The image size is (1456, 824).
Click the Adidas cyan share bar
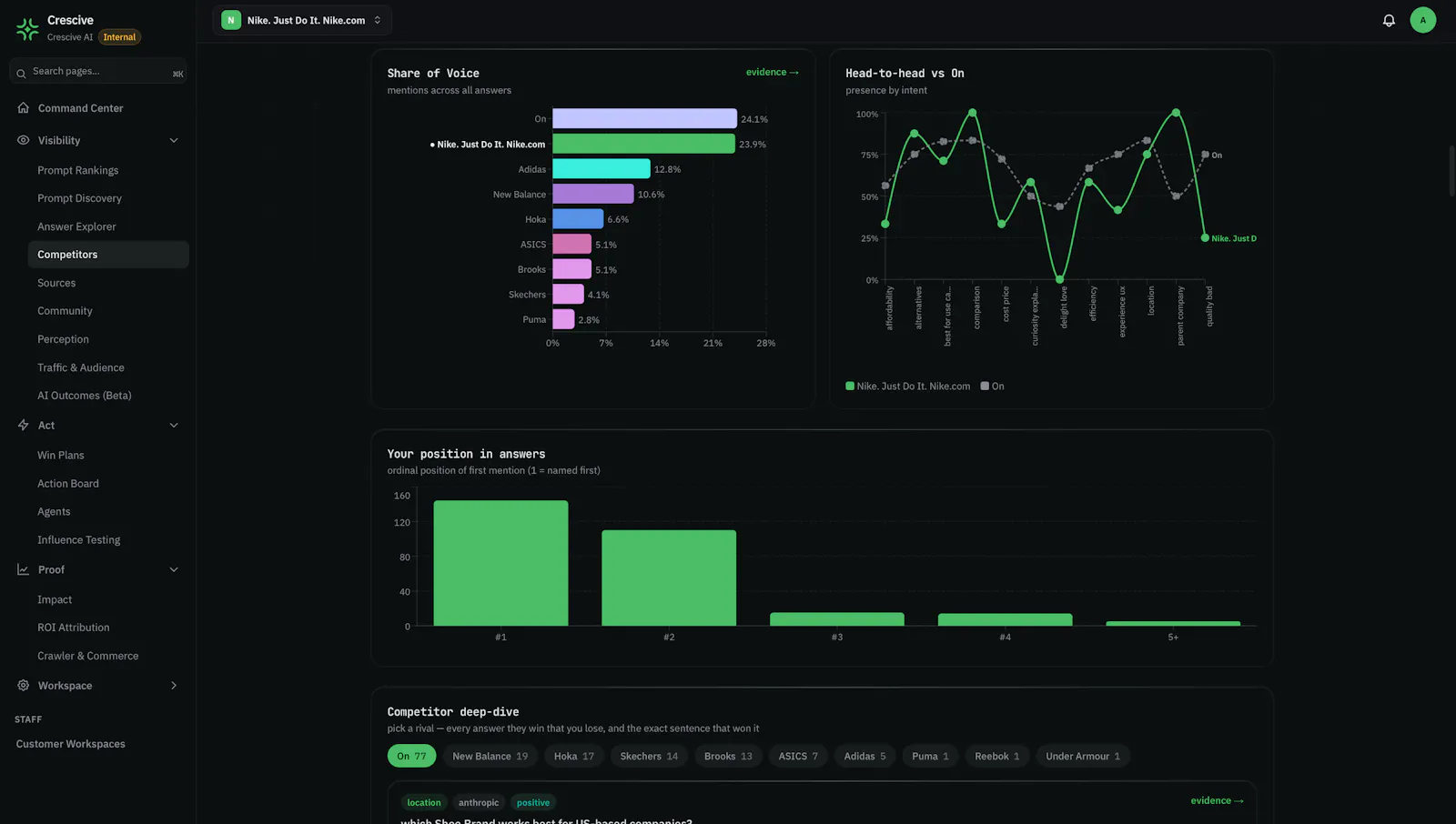pos(602,169)
